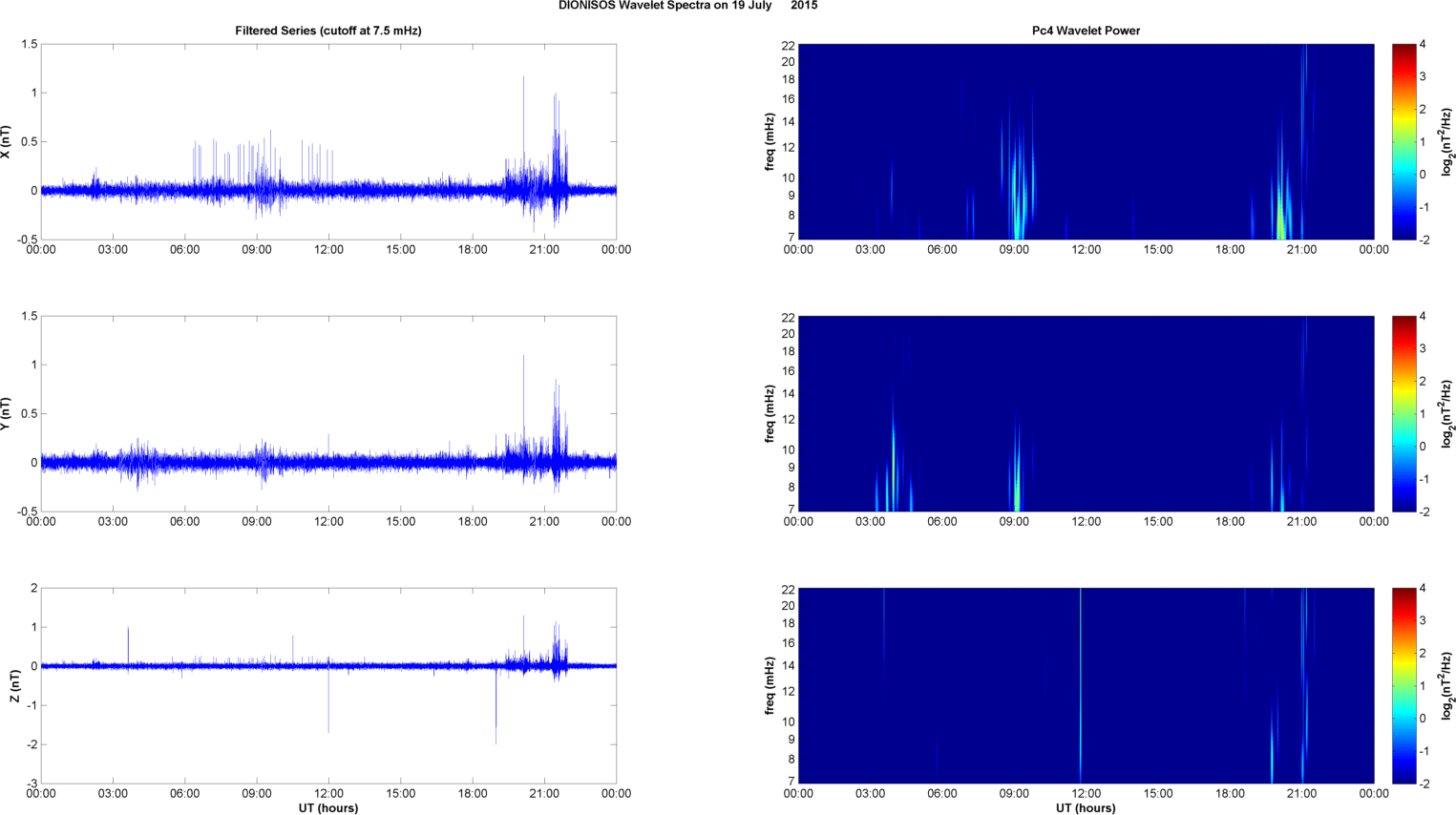Image resolution: width=1456 pixels, height=815 pixels.
Task: Select the log2(nT²/Hz) label beside the bottom colorbar
Action: click(x=1447, y=686)
